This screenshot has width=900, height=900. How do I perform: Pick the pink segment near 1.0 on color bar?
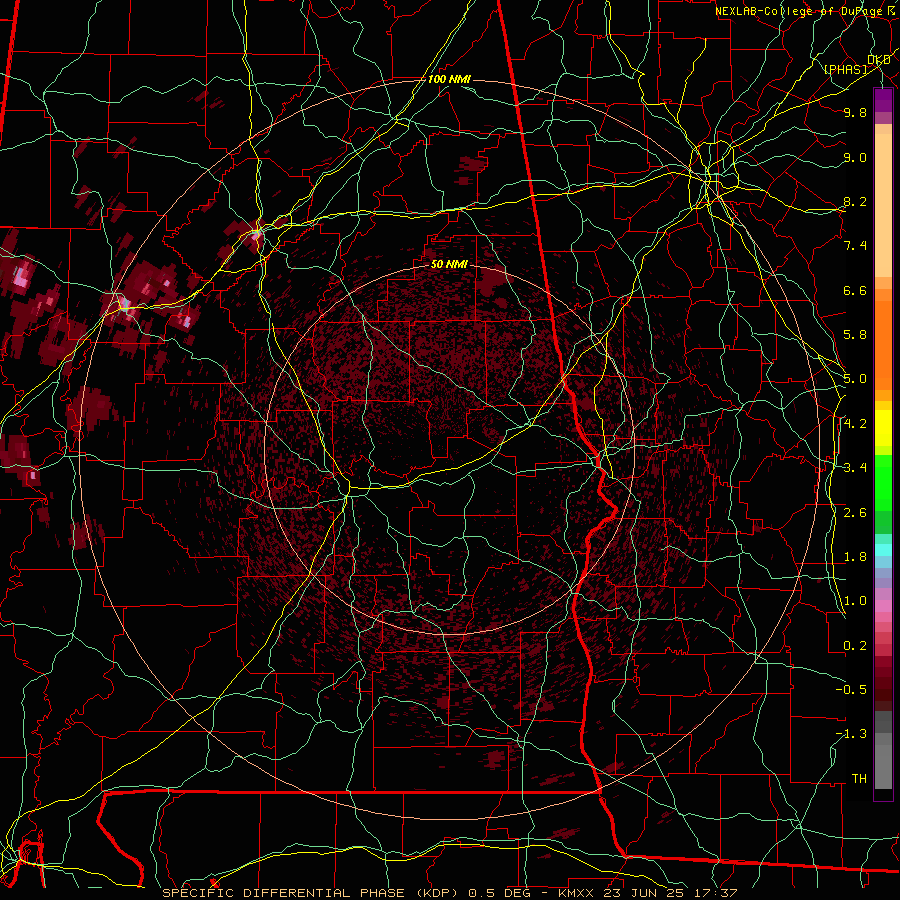pyautogui.click(x=883, y=606)
